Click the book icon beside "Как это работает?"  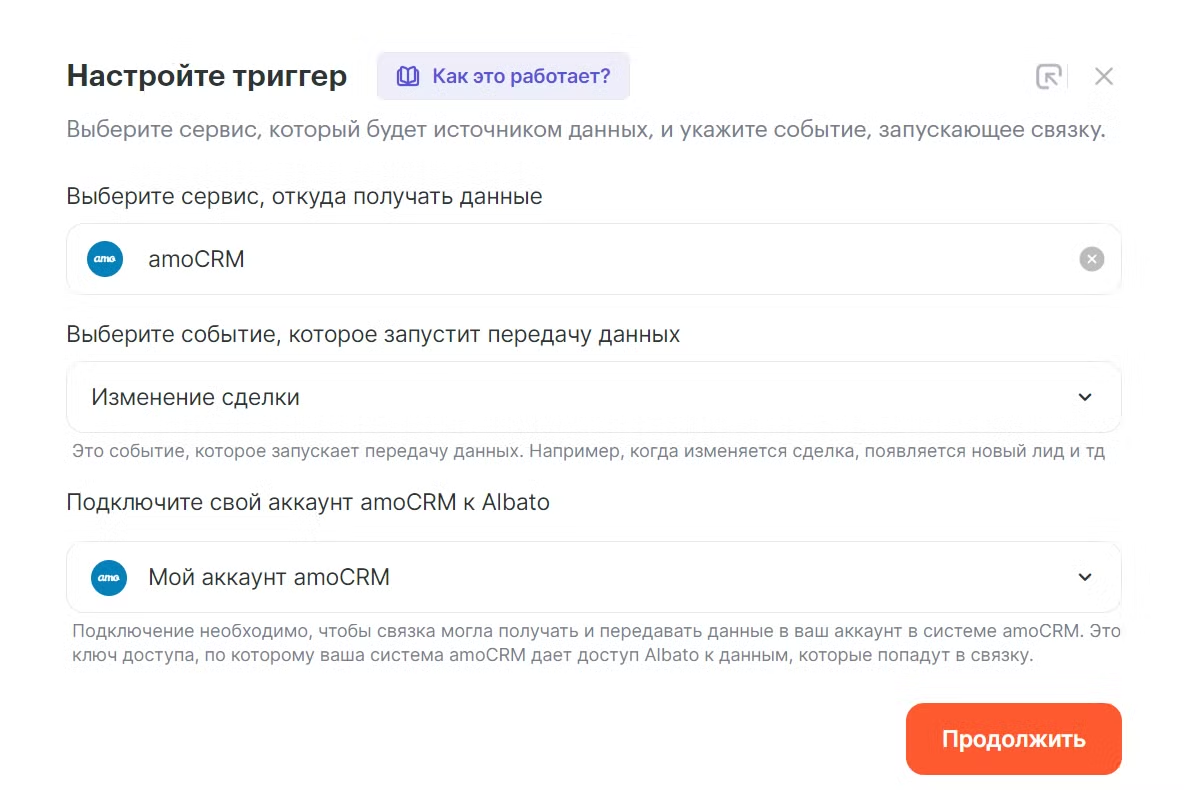(x=407, y=76)
